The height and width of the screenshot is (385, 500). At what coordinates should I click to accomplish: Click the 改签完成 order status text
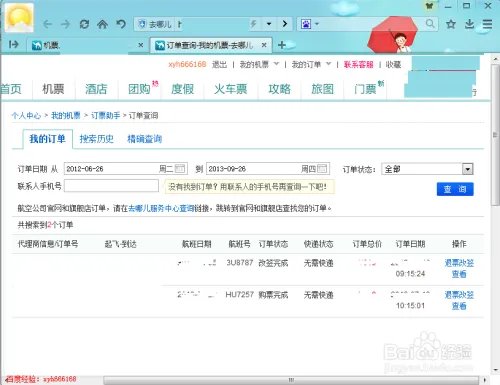point(273,263)
